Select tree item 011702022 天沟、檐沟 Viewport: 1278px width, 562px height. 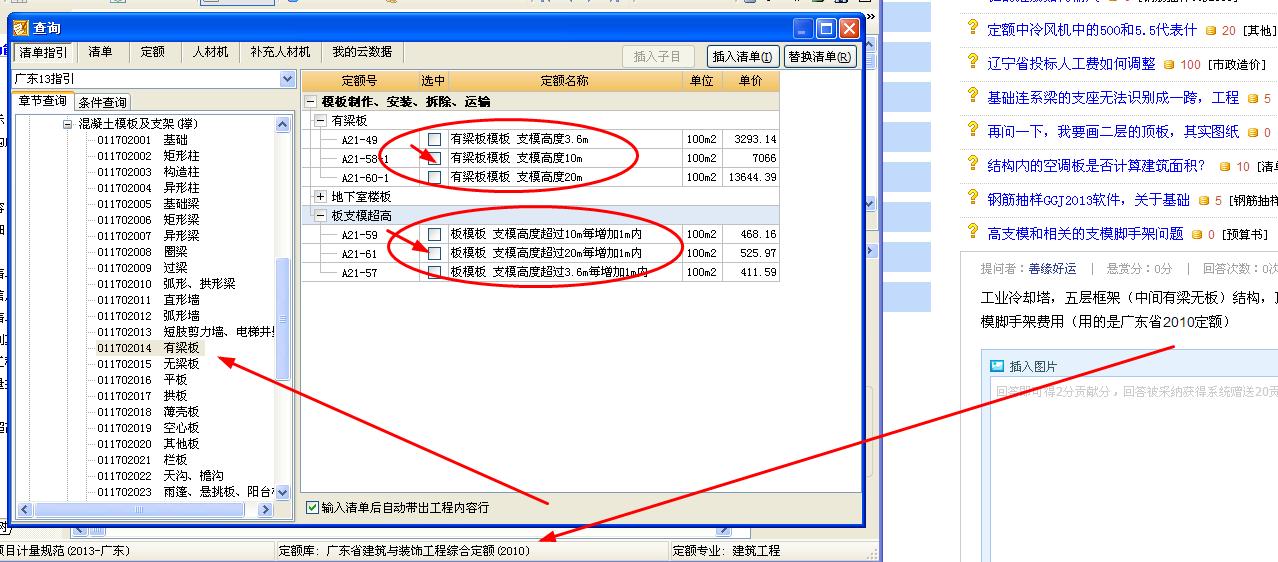click(x=160, y=476)
